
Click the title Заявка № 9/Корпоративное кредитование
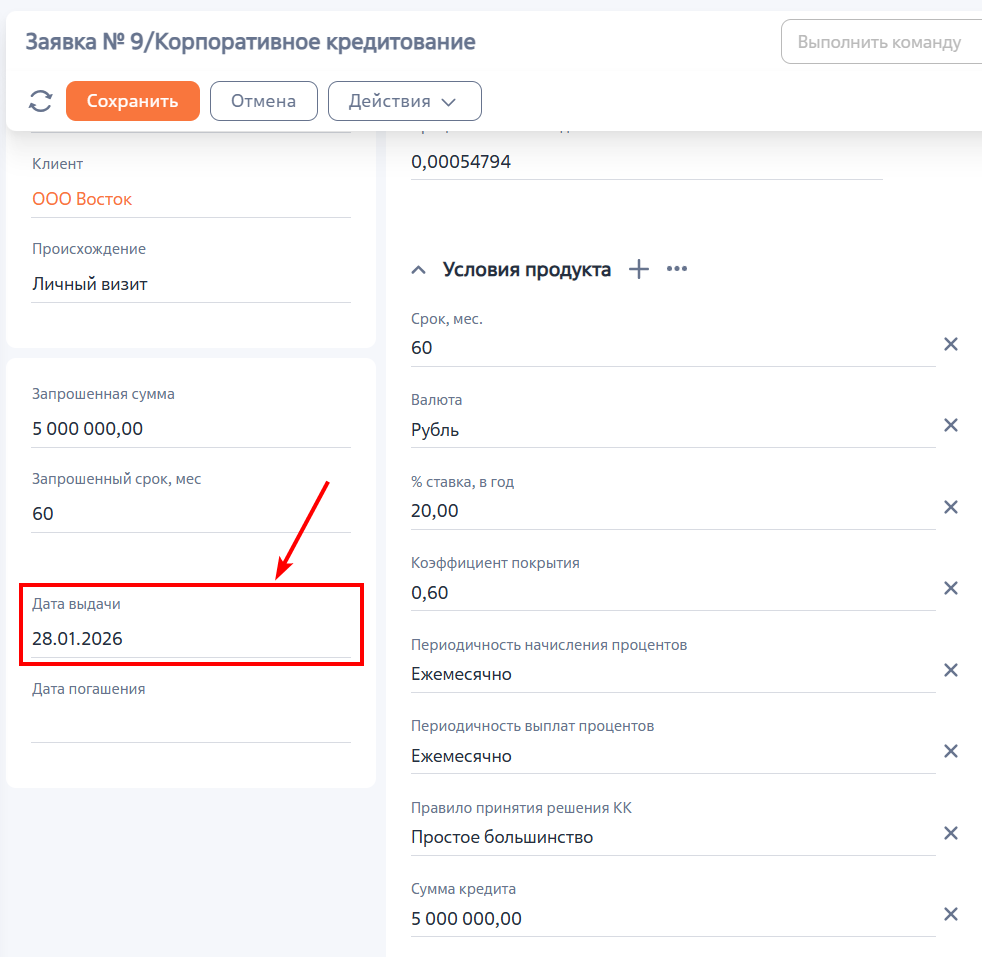(251, 42)
